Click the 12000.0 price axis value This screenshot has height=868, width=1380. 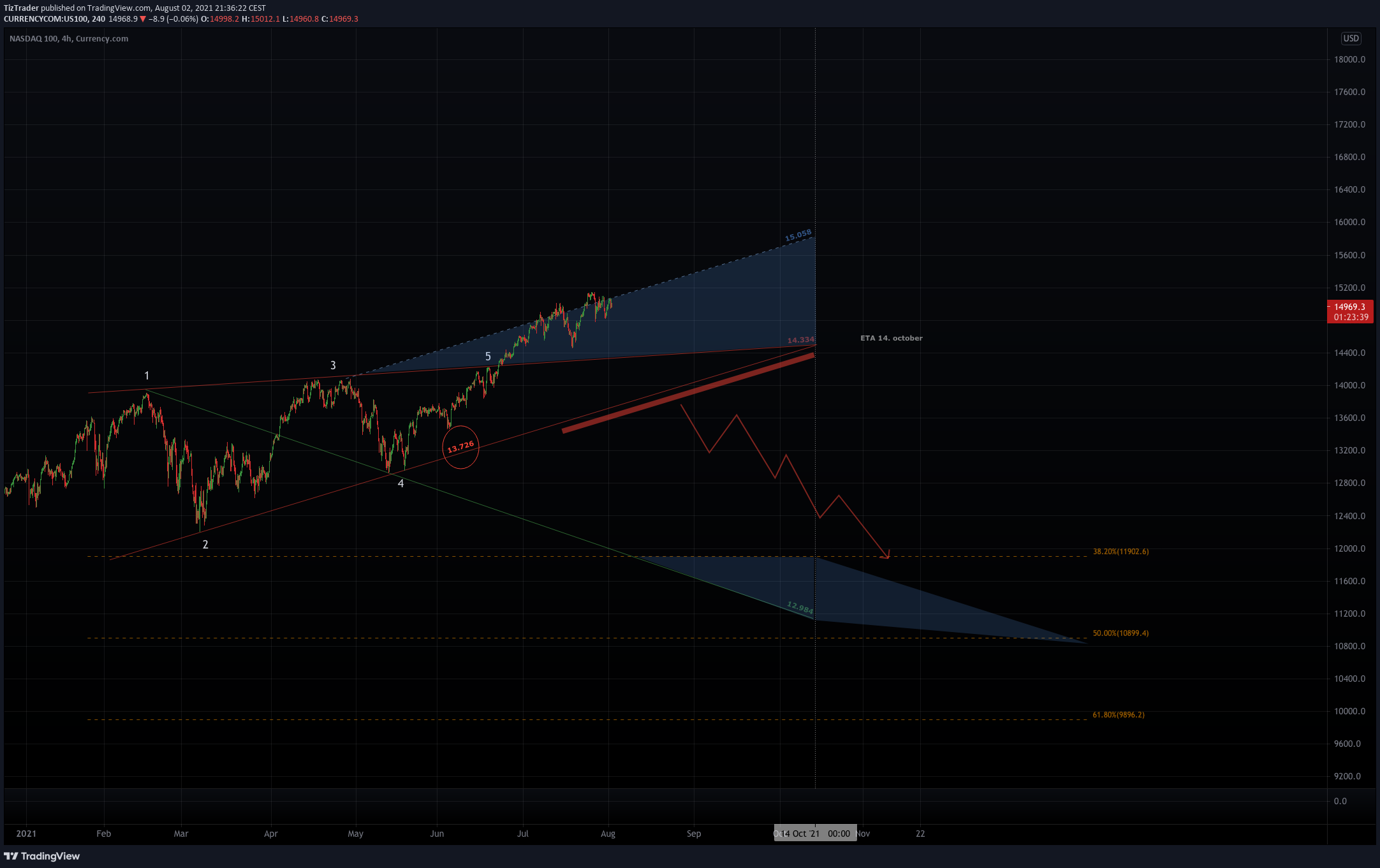[1349, 548]
